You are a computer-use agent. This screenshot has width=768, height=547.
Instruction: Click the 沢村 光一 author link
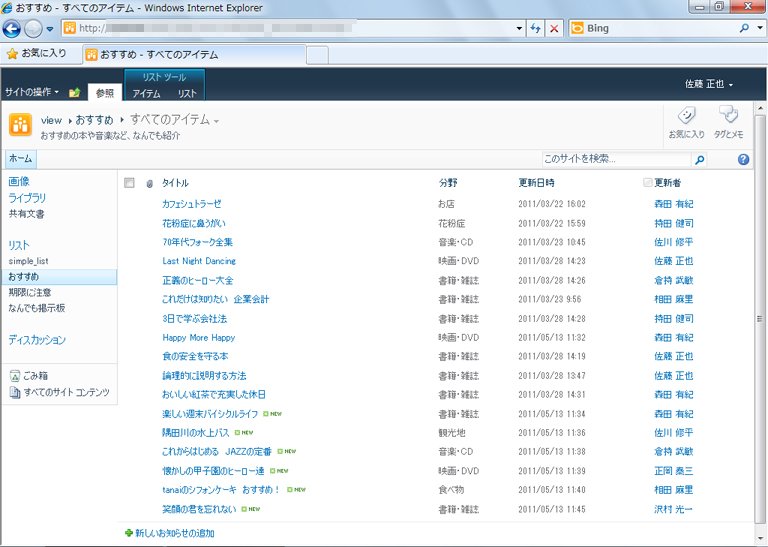[673, 509]
